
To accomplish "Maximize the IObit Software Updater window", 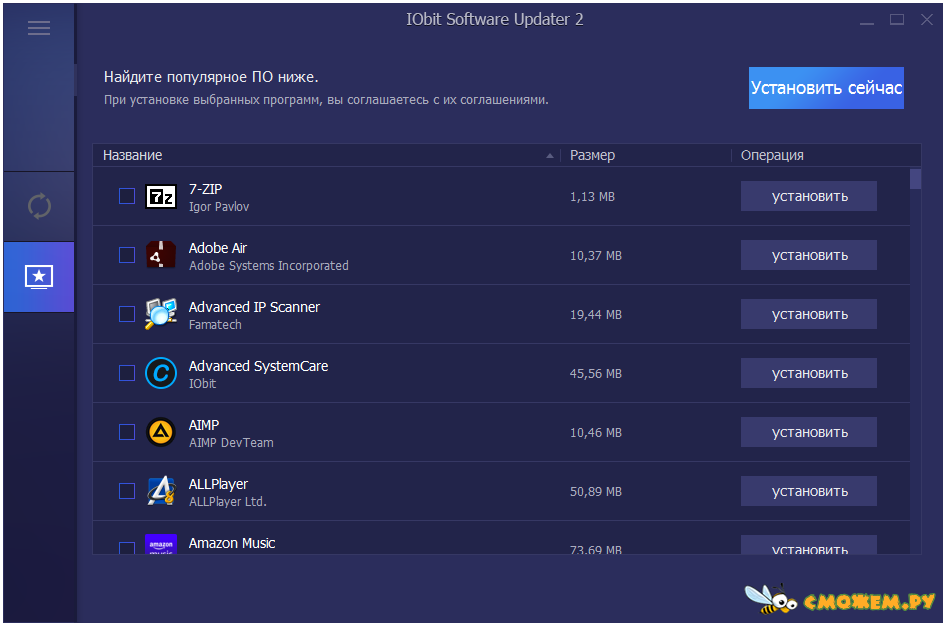I will tap(897, 20).
